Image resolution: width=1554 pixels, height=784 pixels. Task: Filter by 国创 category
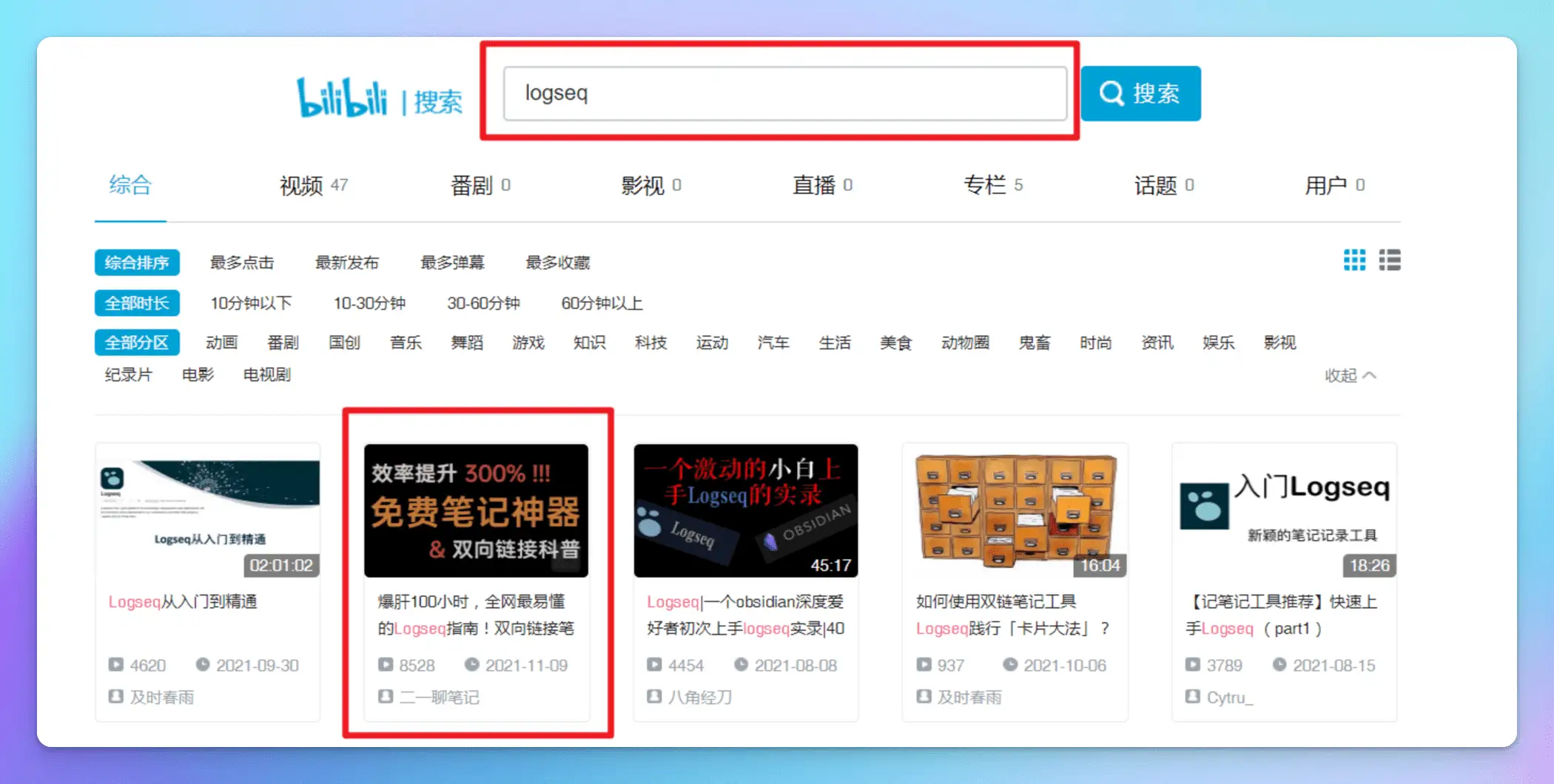click(344, 342)
